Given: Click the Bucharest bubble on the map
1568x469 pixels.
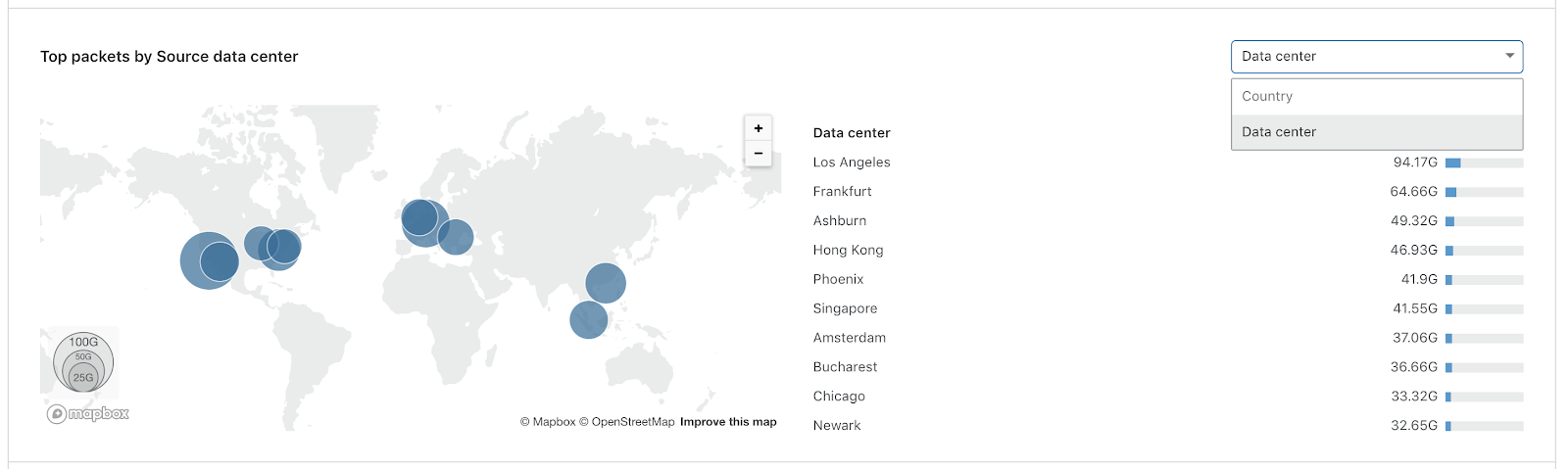Looking at the screenshot, I should click(x=456, y=237).
